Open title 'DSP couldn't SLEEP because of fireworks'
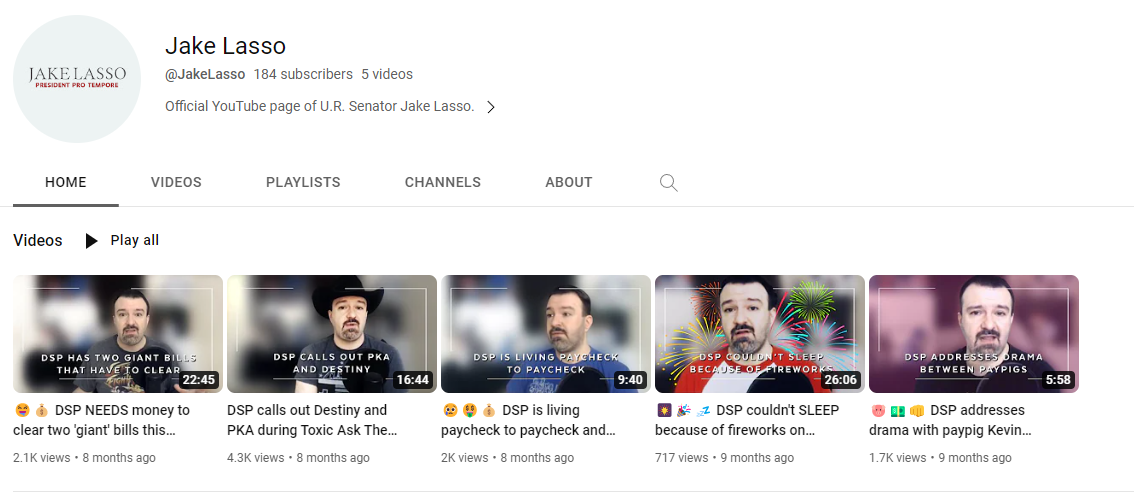Viewport: 1134px width, 496px height. (747, 420)
